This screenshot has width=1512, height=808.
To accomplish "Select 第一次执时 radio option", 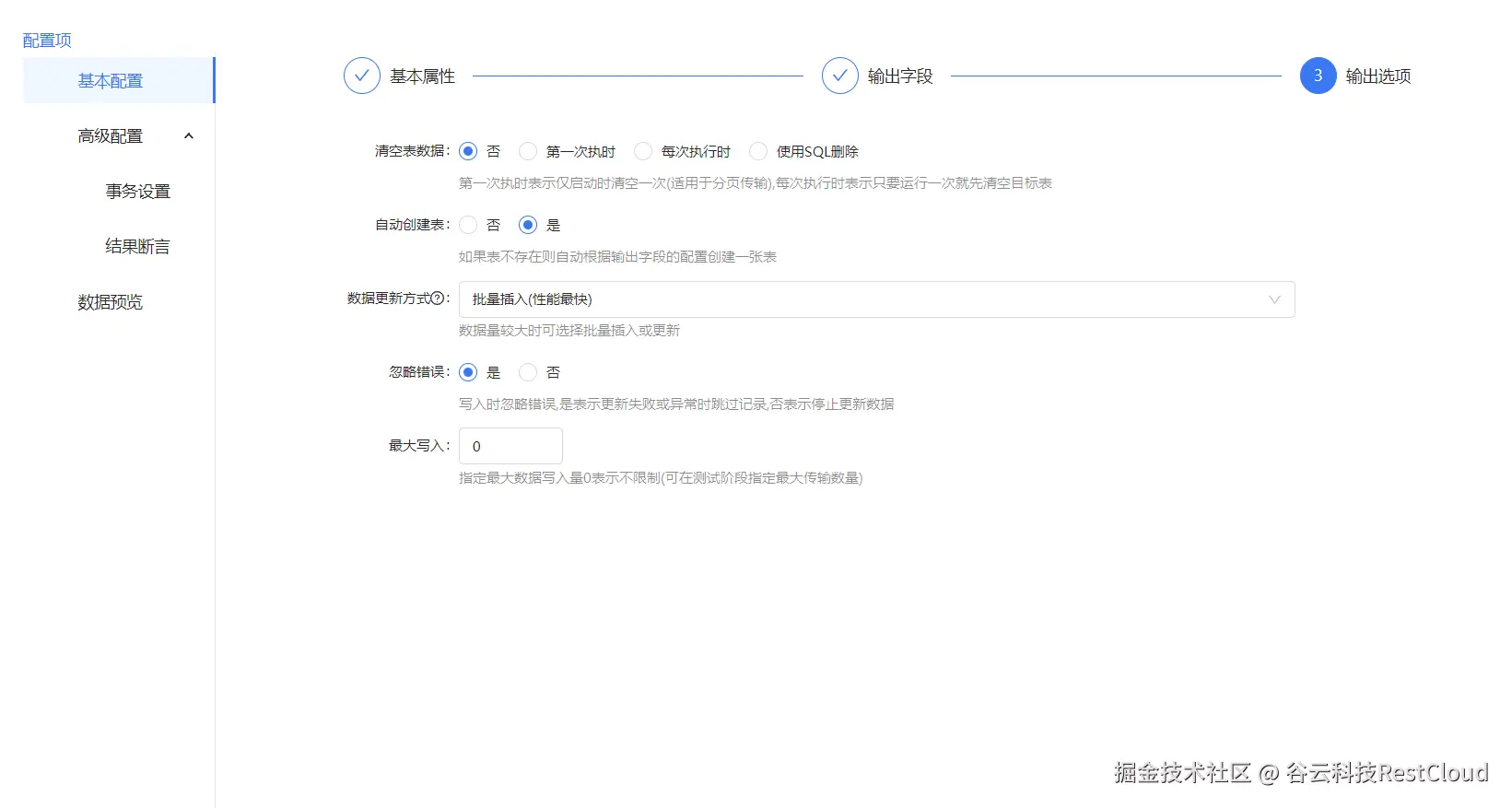I will (528, 151).
